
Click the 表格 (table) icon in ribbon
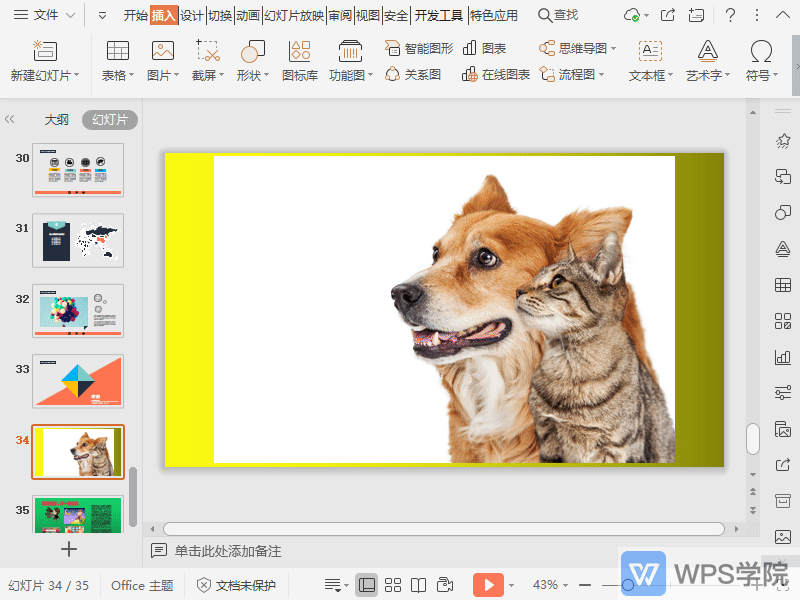coord(118,52)
